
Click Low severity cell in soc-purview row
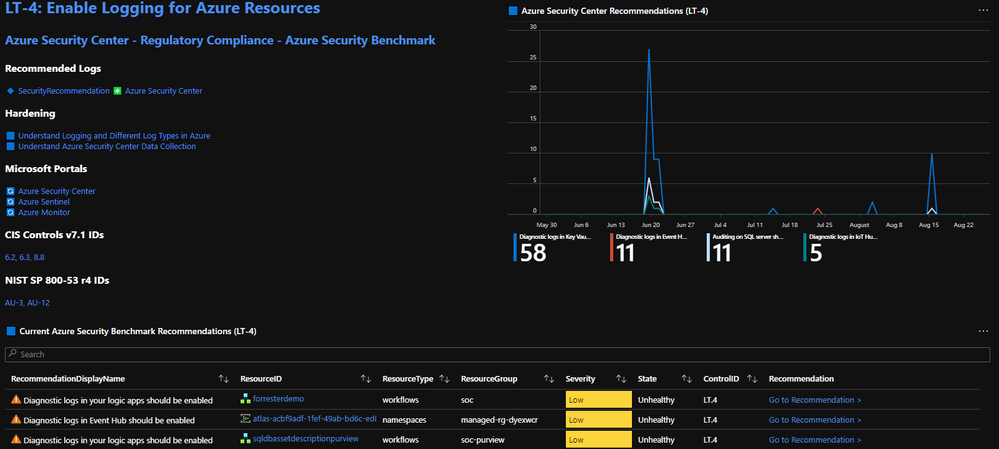click(x=598, y=439)
